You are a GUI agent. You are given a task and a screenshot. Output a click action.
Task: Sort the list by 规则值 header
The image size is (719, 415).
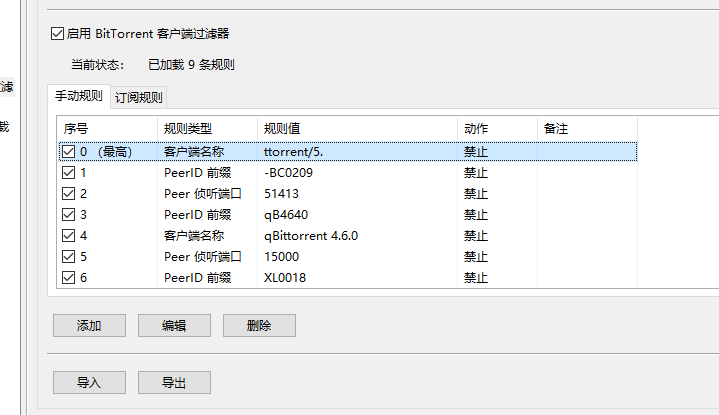click(x=357, y=129)
